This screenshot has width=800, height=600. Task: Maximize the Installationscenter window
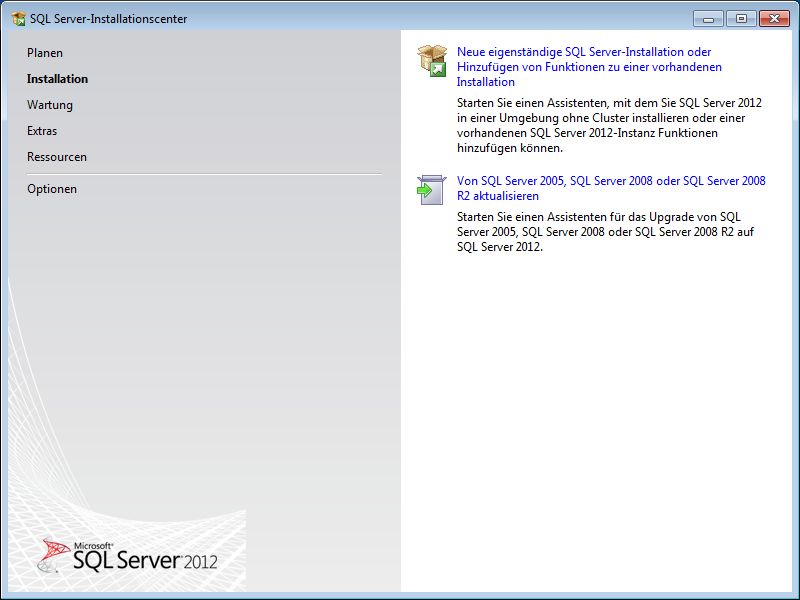(741, 19)
